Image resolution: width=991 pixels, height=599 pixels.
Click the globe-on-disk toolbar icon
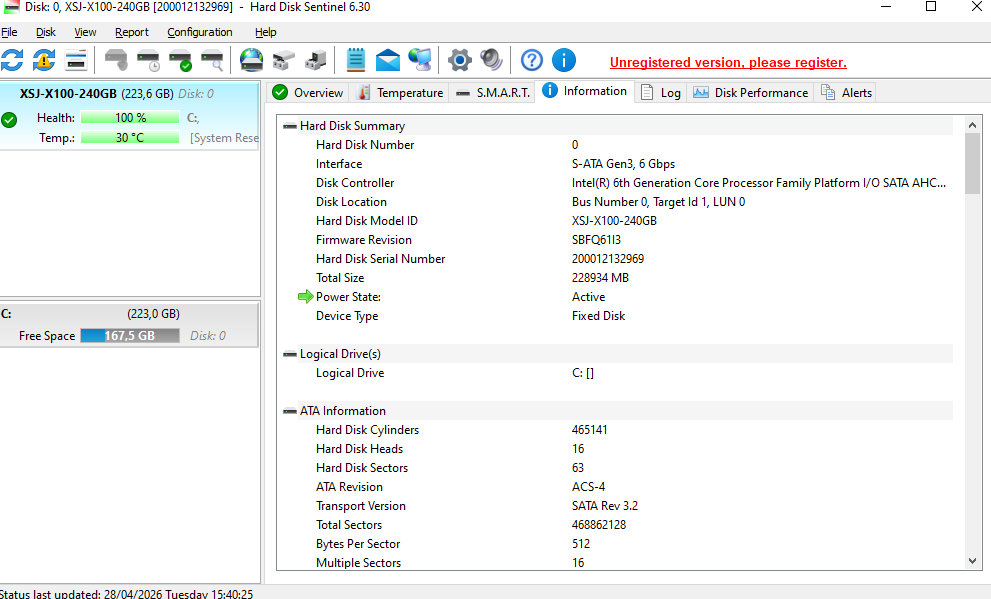pos(252,60)
